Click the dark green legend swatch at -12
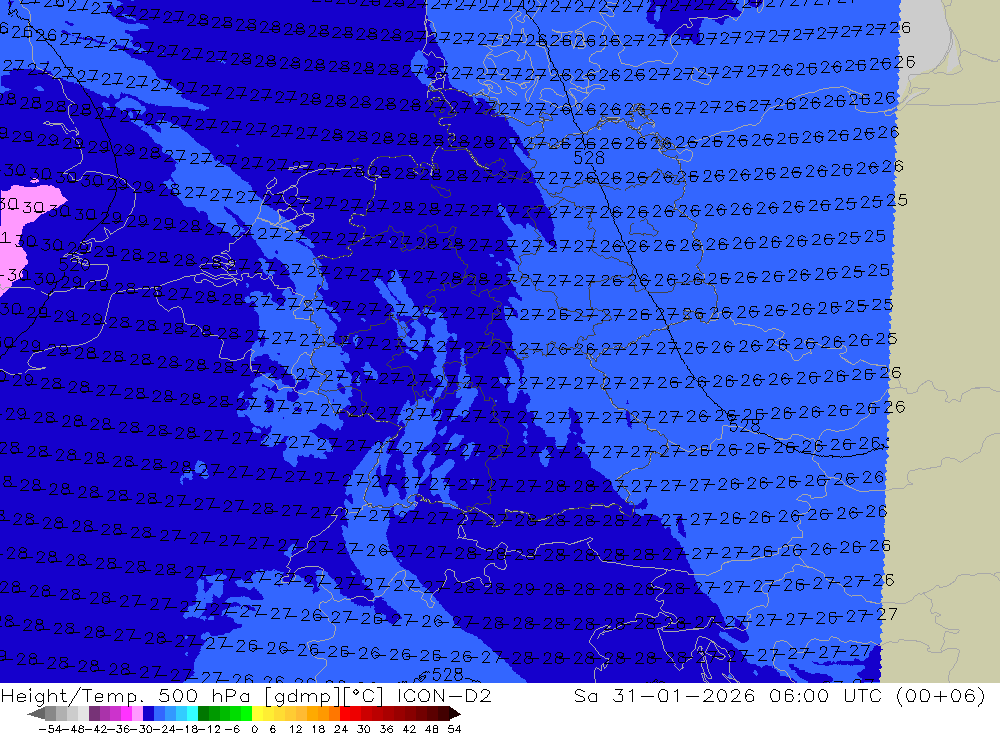This screenshot has height=733, width=1000. [x=203, y=713]
